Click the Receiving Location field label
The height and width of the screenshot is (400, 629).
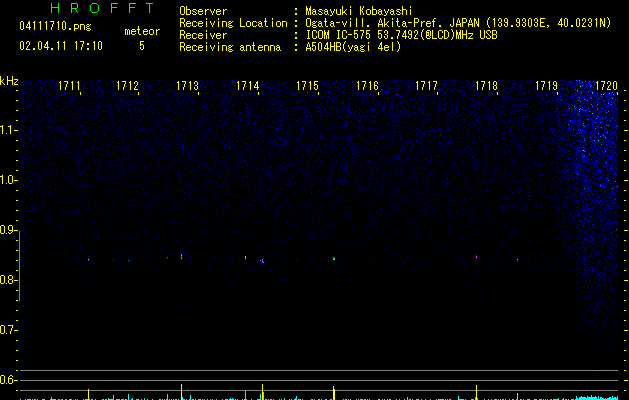pos(233,23)
